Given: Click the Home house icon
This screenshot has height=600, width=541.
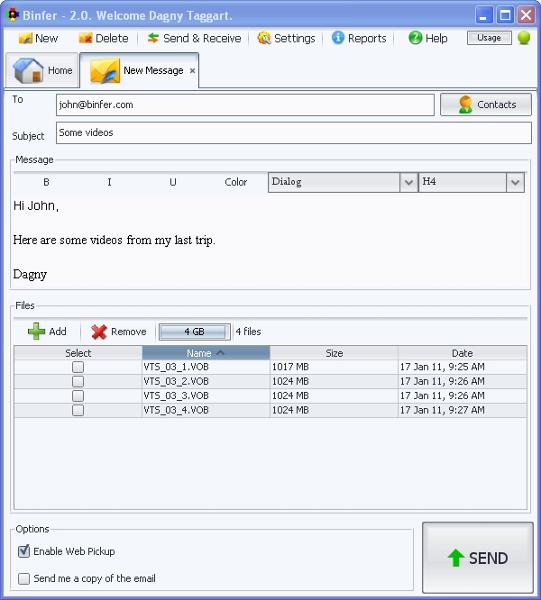Looking at the screenshot, I should (x=28, y=71).
